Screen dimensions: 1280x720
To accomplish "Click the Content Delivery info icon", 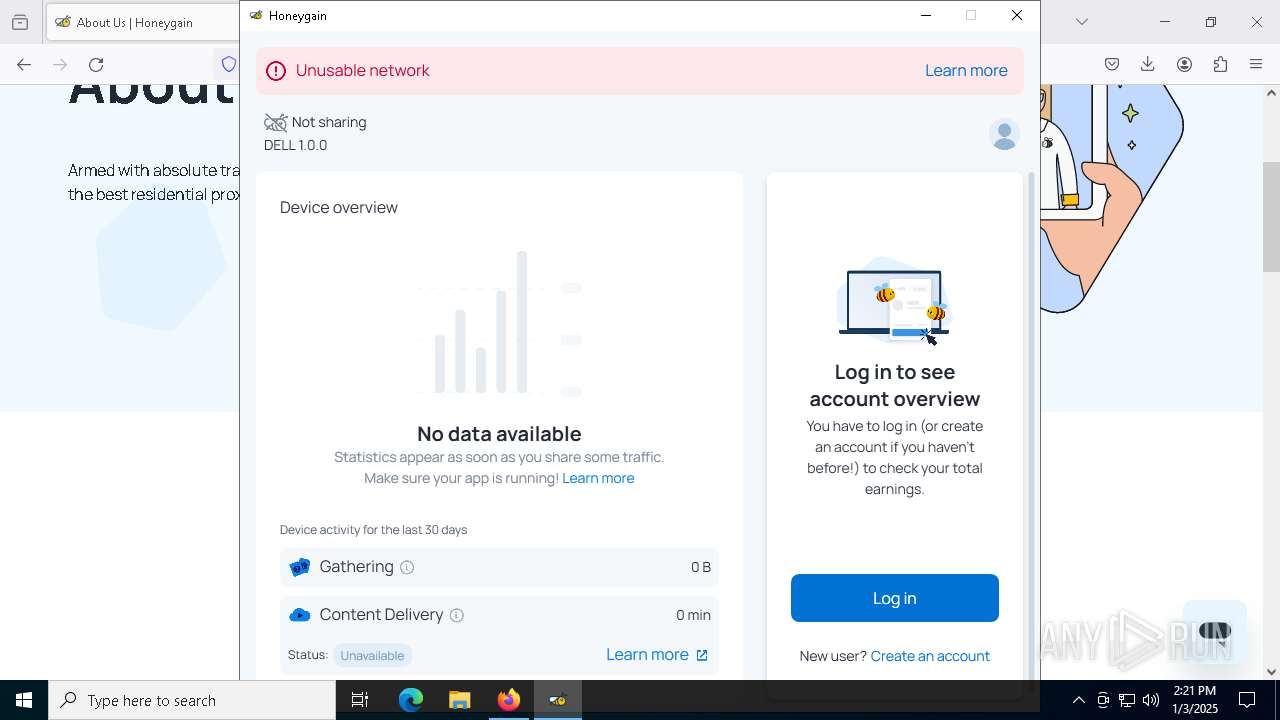I will pos(457,615).
